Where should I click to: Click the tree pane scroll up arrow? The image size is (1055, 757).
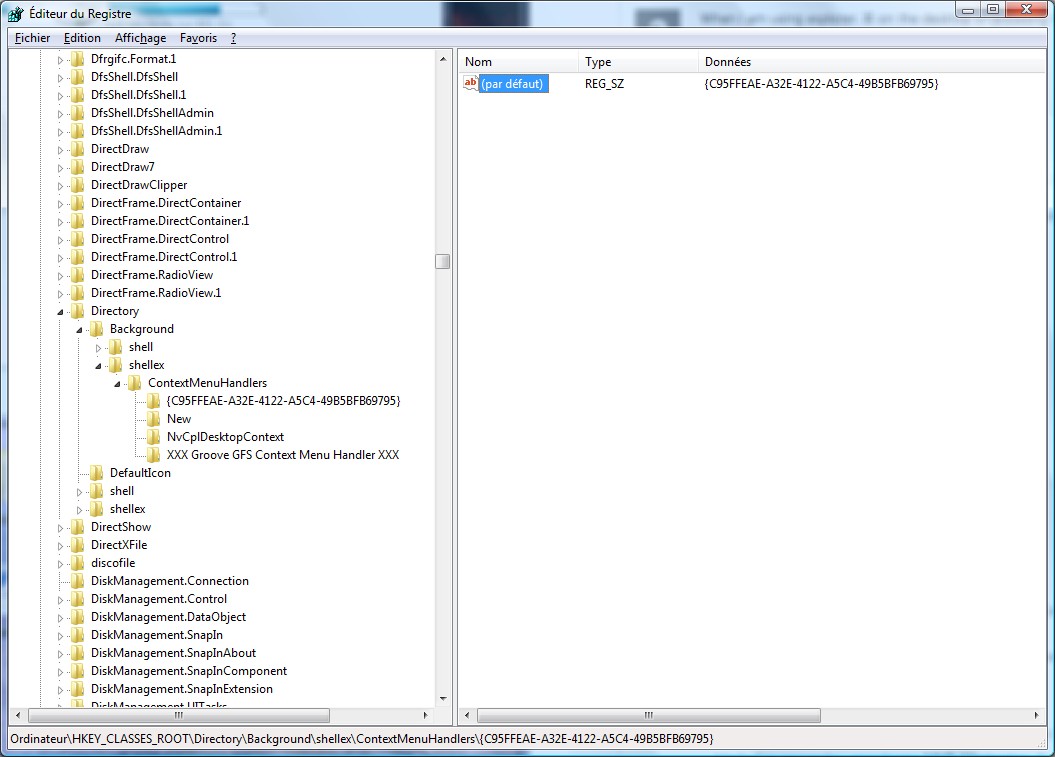(443, 59)
